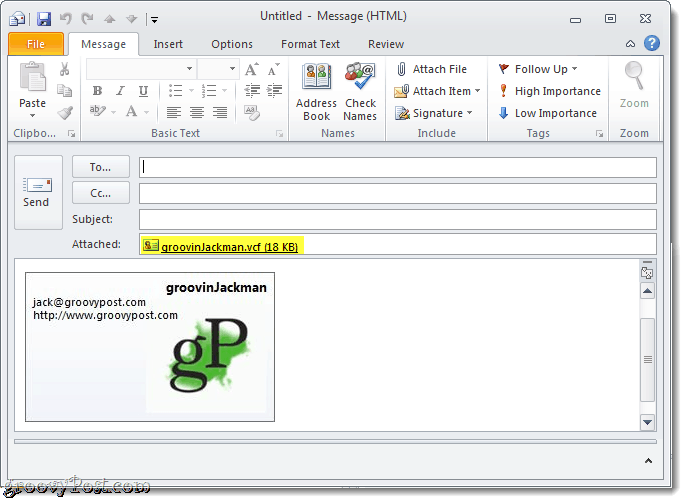This screenshot has width=687, height=503.
Task: Expand the numbering style dropdown arrow
Action: point(224,91)
